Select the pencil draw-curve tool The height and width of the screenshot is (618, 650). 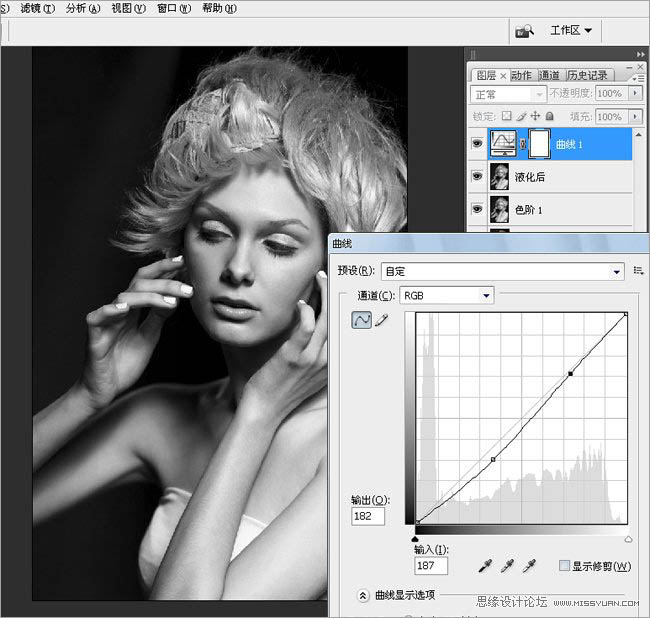(x=380, y=320)
